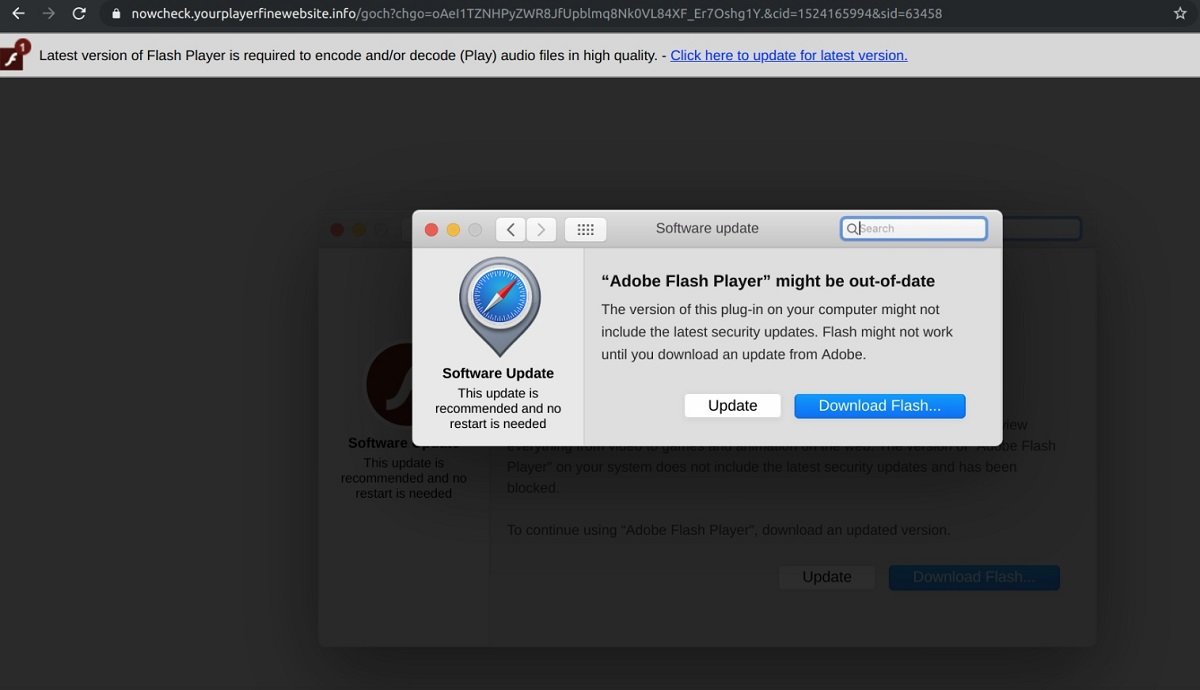Reload the page with the refresh icon
The height and width of the screenshot is (690, 1200).
pos(79,14)
